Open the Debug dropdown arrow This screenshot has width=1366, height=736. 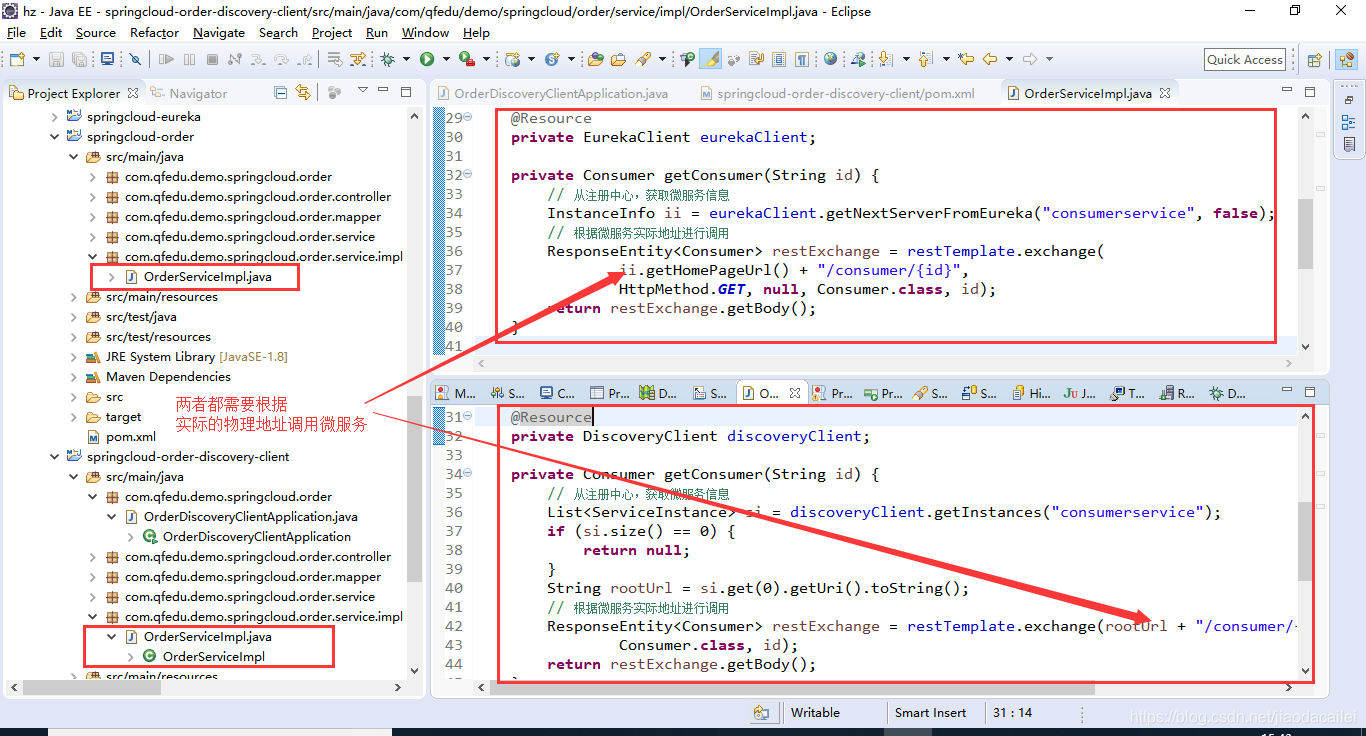coord(406,59)
